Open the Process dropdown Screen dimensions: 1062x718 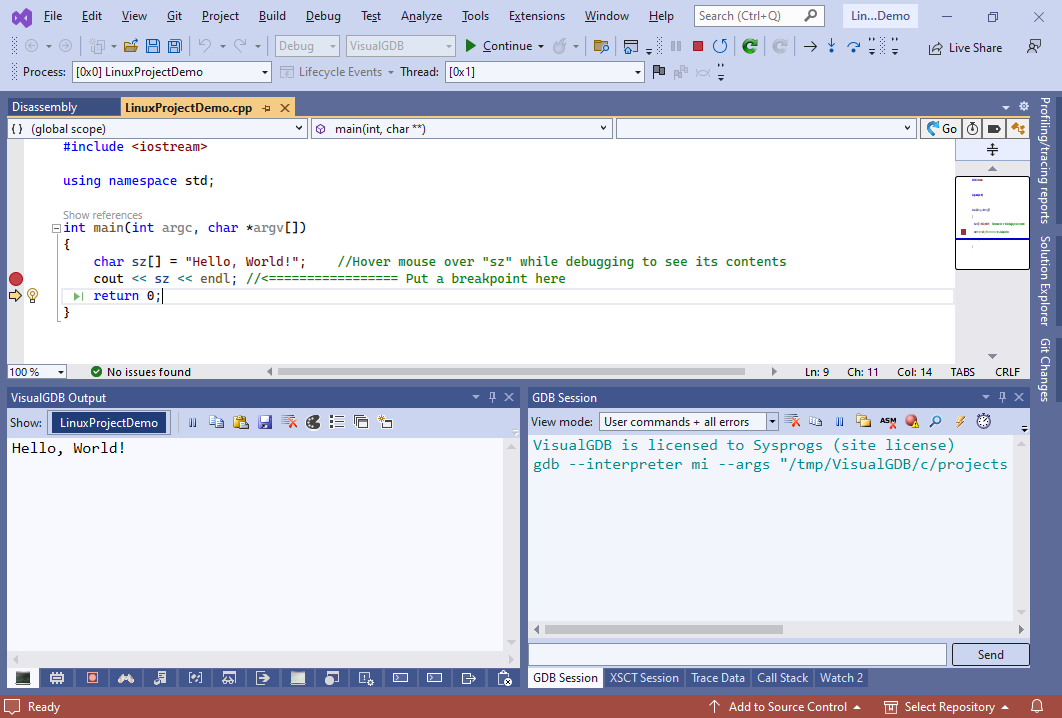264,72
